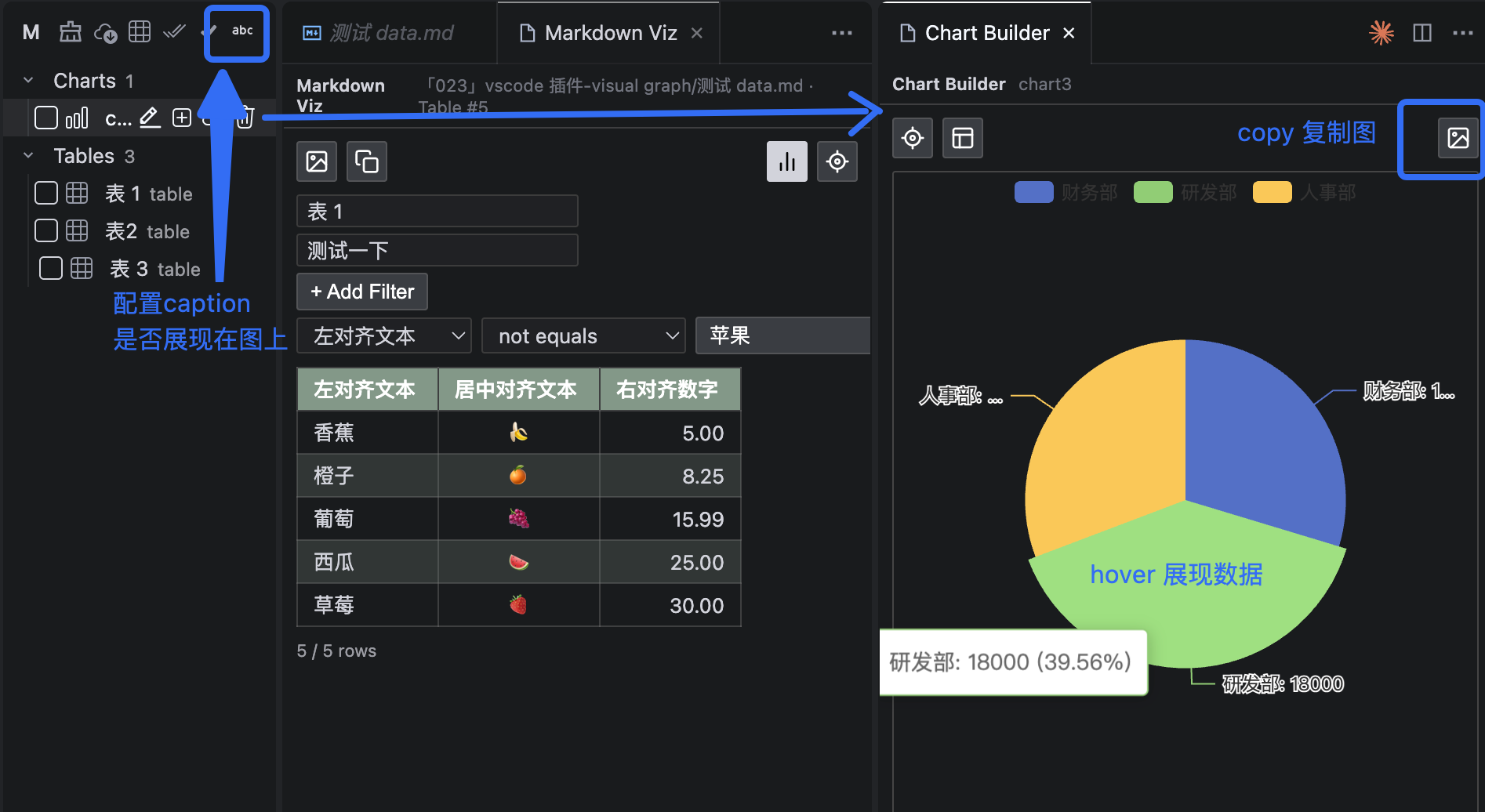This screenshot has height=812, width=1485.
Task: Click the bar chart button in Markdown Viz
Action: 787,161
